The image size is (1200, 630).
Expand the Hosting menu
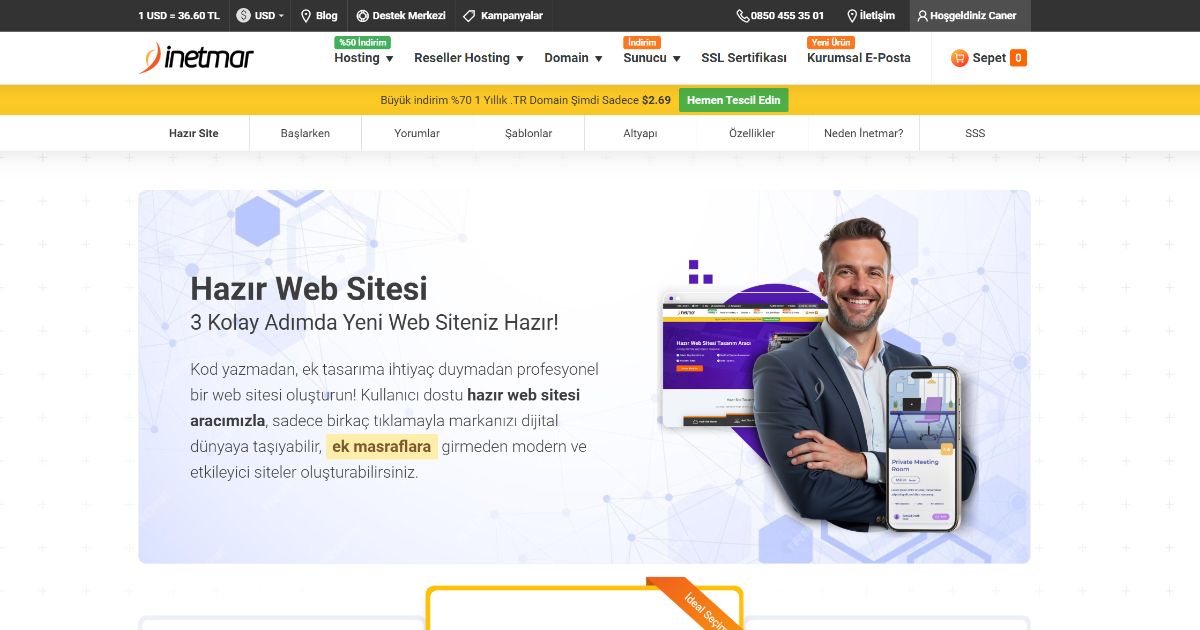coord(364,58)
